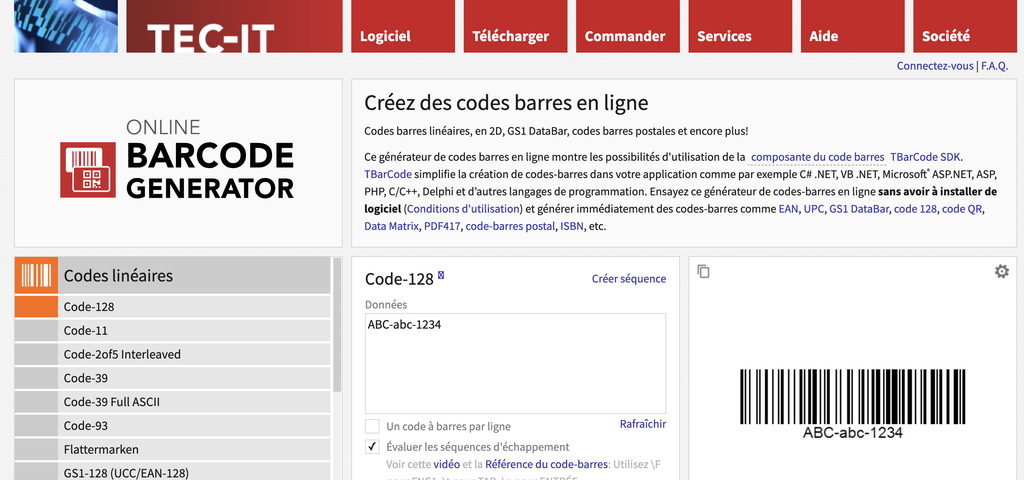Click the EAN link
This screenshot has height=480, width=1024.
click(788, 209)
